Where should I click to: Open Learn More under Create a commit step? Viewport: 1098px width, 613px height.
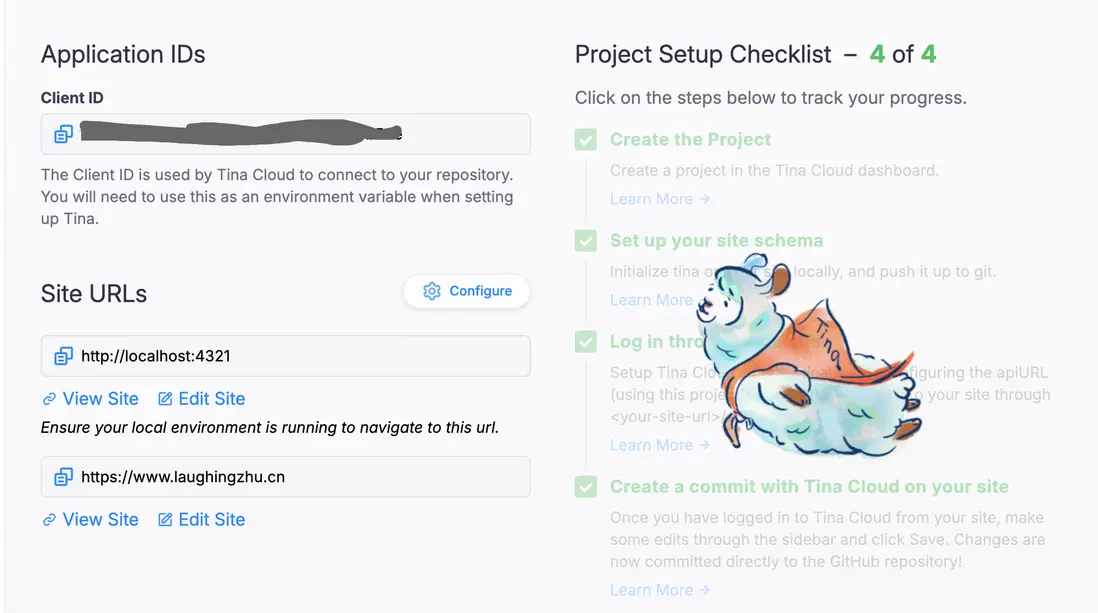point(660,590)
